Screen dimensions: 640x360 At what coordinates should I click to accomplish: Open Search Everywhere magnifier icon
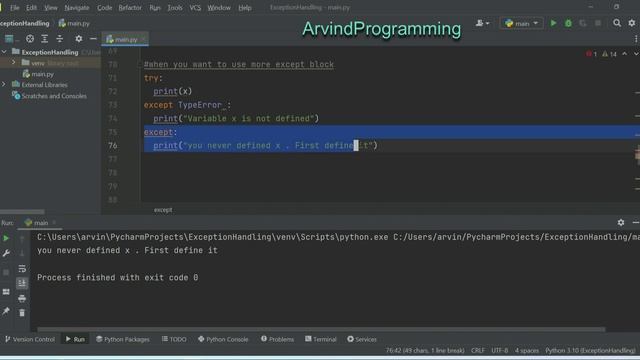coord(617,23)
